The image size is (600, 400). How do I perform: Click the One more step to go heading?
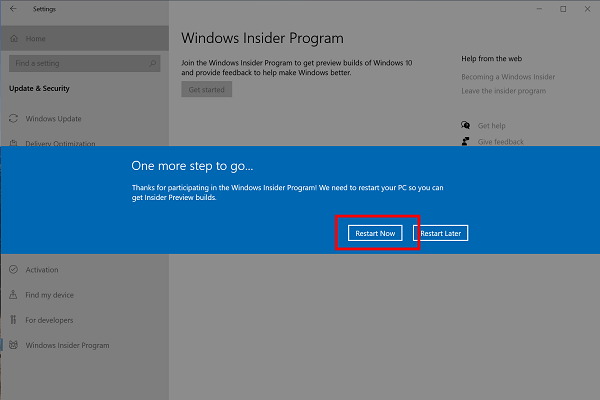tap(192, 166)
